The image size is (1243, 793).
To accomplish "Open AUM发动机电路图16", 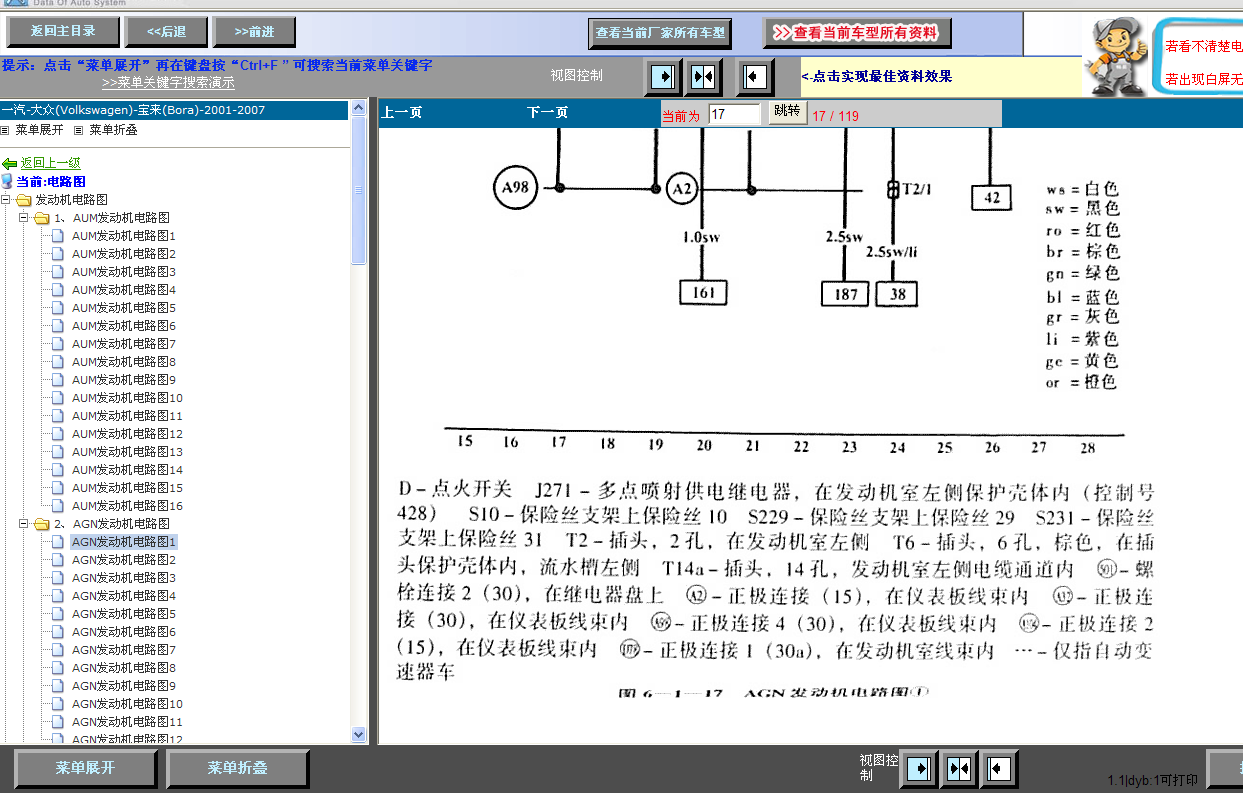I will (x=127, y=506).
